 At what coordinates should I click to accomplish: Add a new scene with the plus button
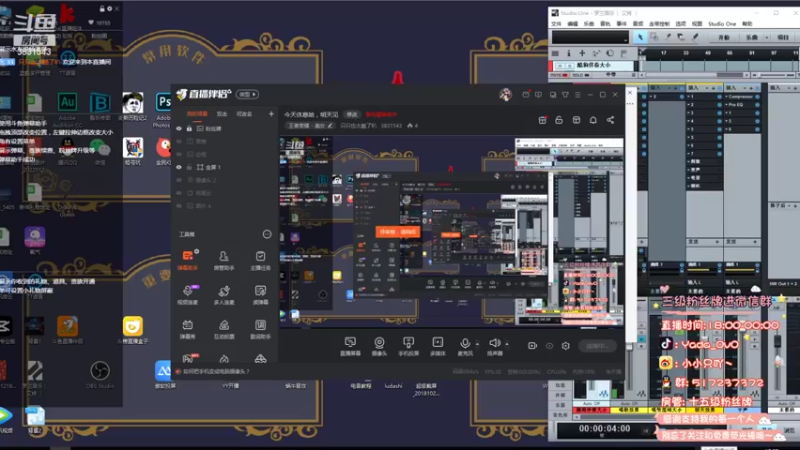(x=271, y=114)
